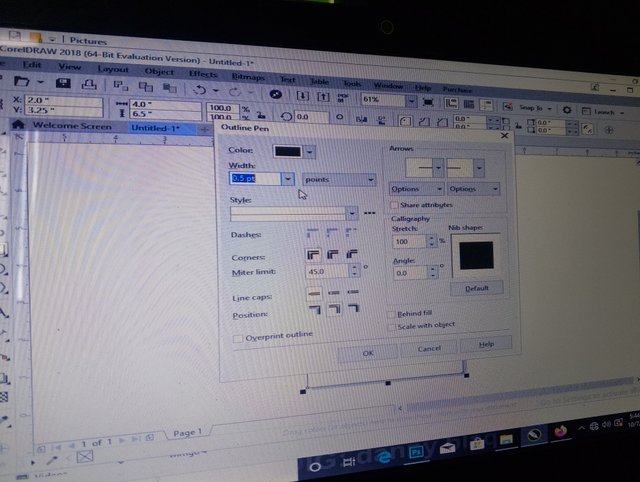Toggle the lock ratio icon beside scale percentages
640x482 pixels.
[261, 115]
